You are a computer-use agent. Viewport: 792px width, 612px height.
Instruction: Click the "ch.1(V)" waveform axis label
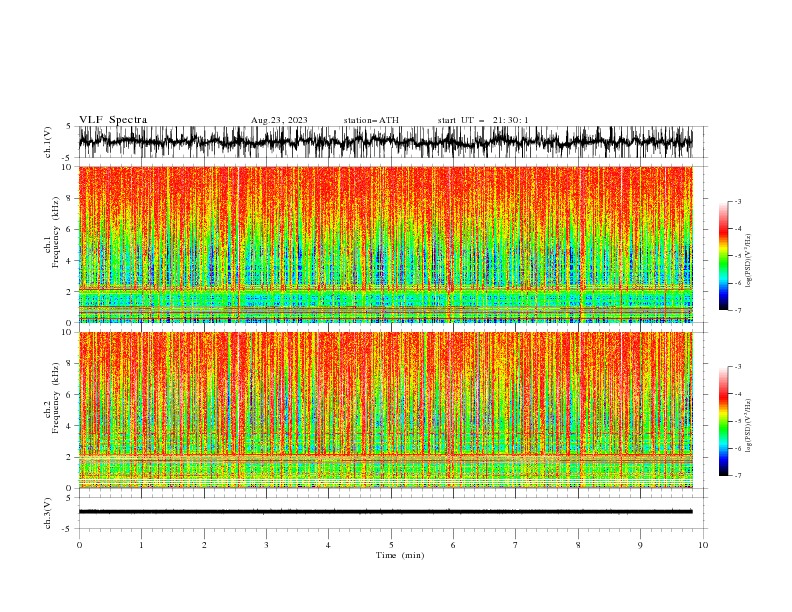48,142
